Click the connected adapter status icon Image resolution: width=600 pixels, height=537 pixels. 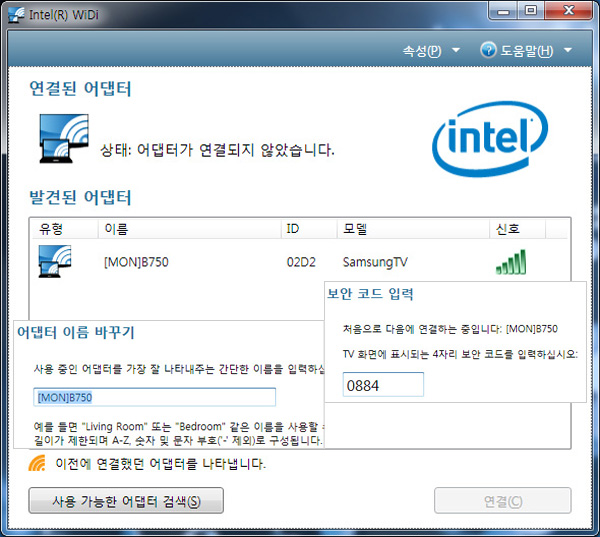click(64, 139)
